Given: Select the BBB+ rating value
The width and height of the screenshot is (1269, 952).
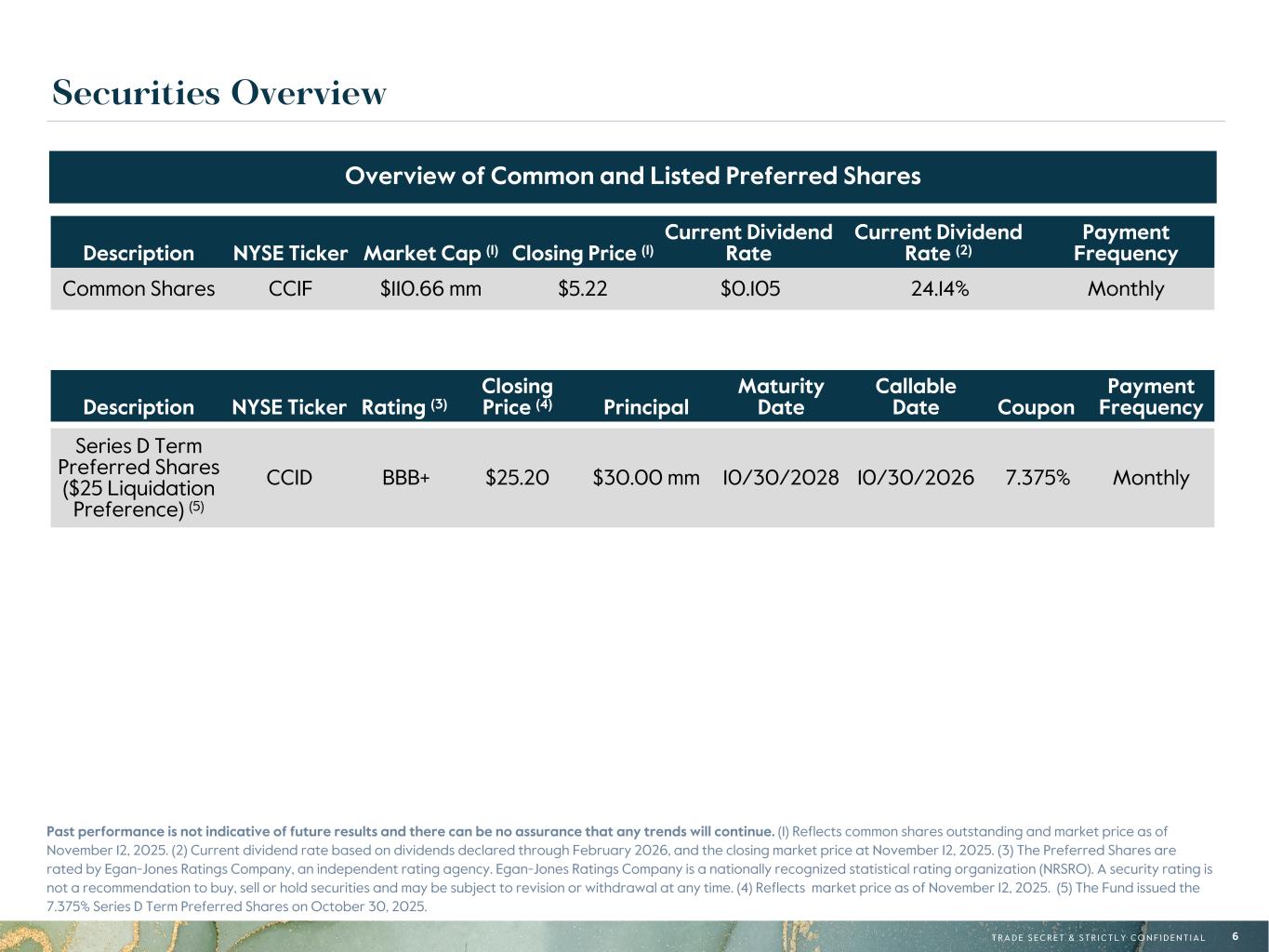Looking at the screenshot, I should tap(405, 478).
